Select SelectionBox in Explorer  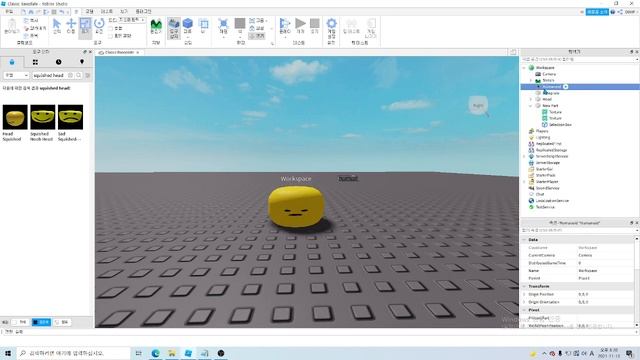pos(557,124)
